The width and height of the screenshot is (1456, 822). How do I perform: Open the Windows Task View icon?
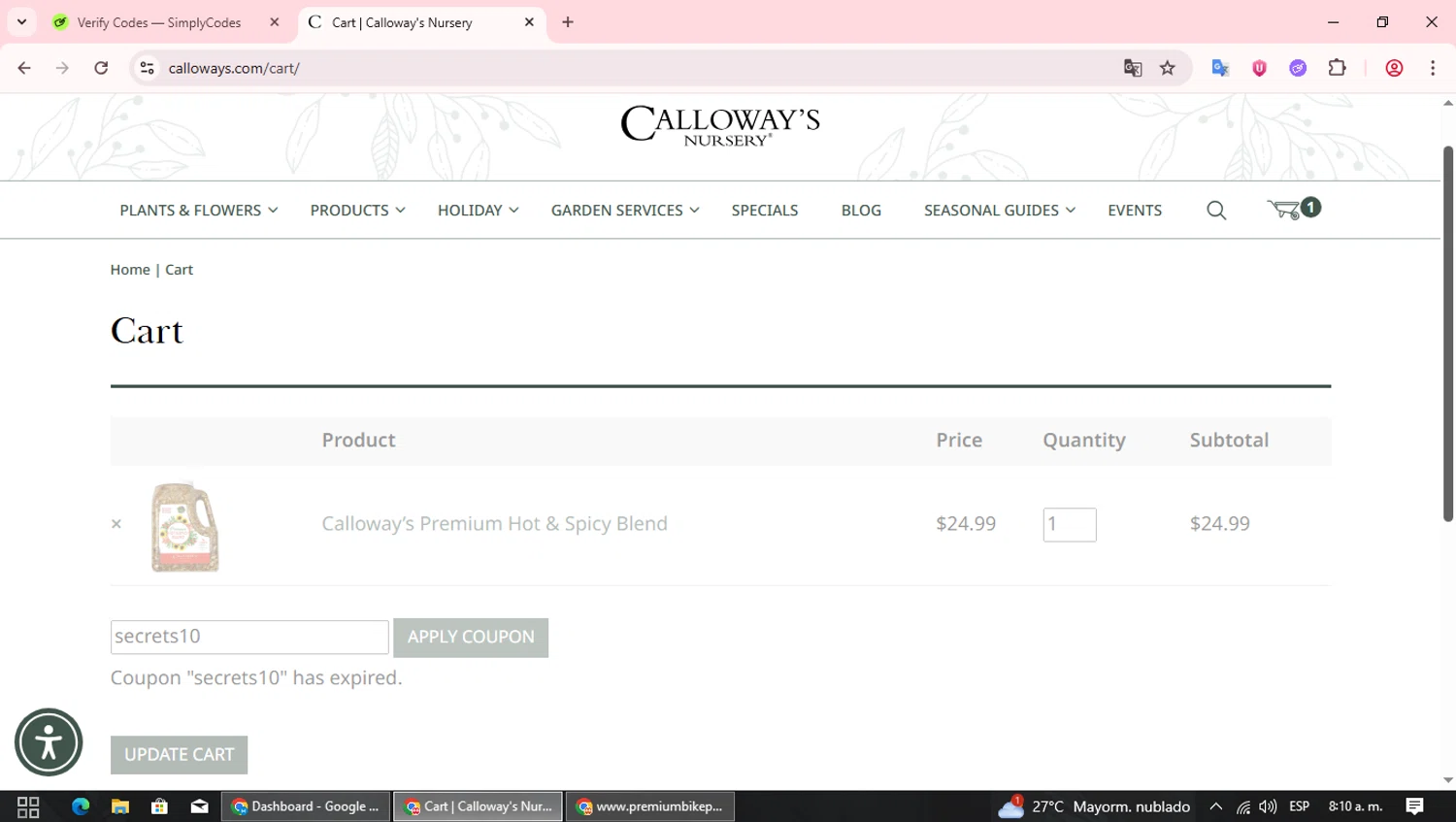click(x=28, y=806)
